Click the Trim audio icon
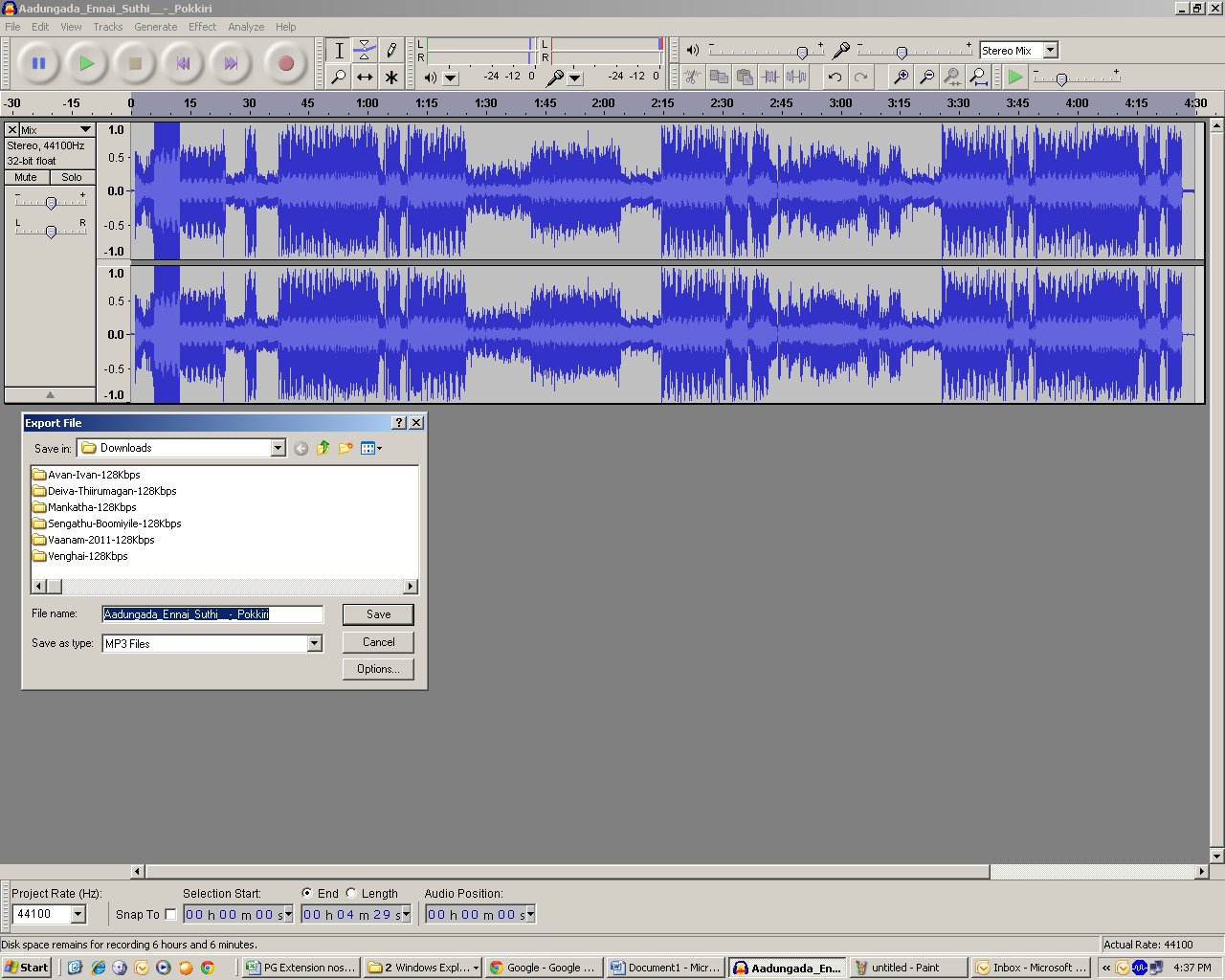 point(770,77)
